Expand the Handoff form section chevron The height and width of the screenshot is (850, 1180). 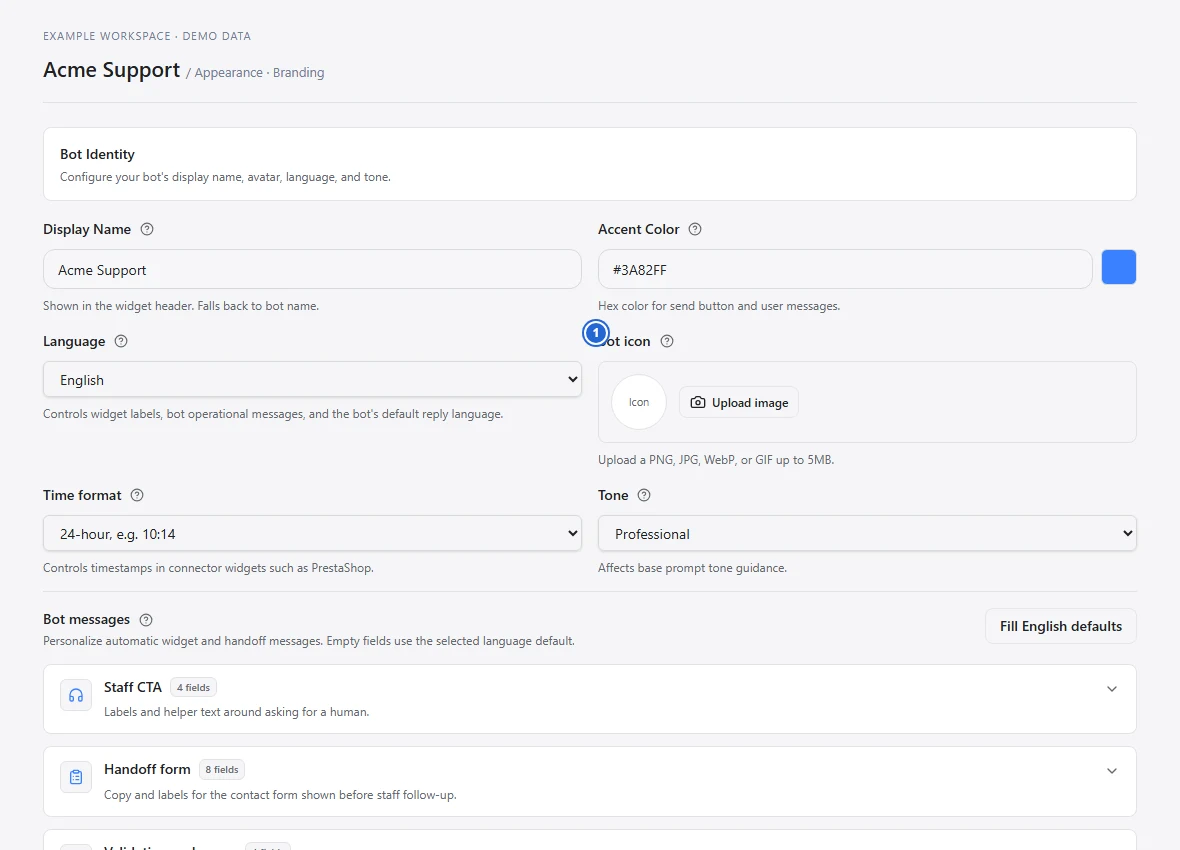[1112, 771]
